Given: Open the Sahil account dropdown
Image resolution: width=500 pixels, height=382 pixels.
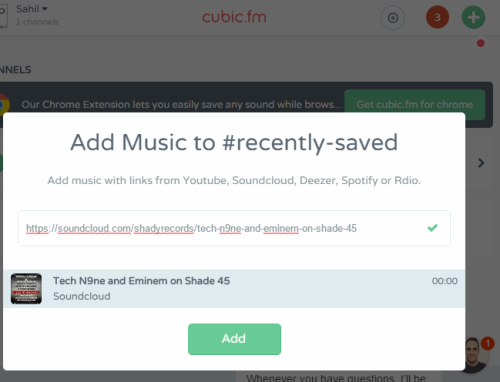Looking at the screenshot, I should [x=32, y=9].
